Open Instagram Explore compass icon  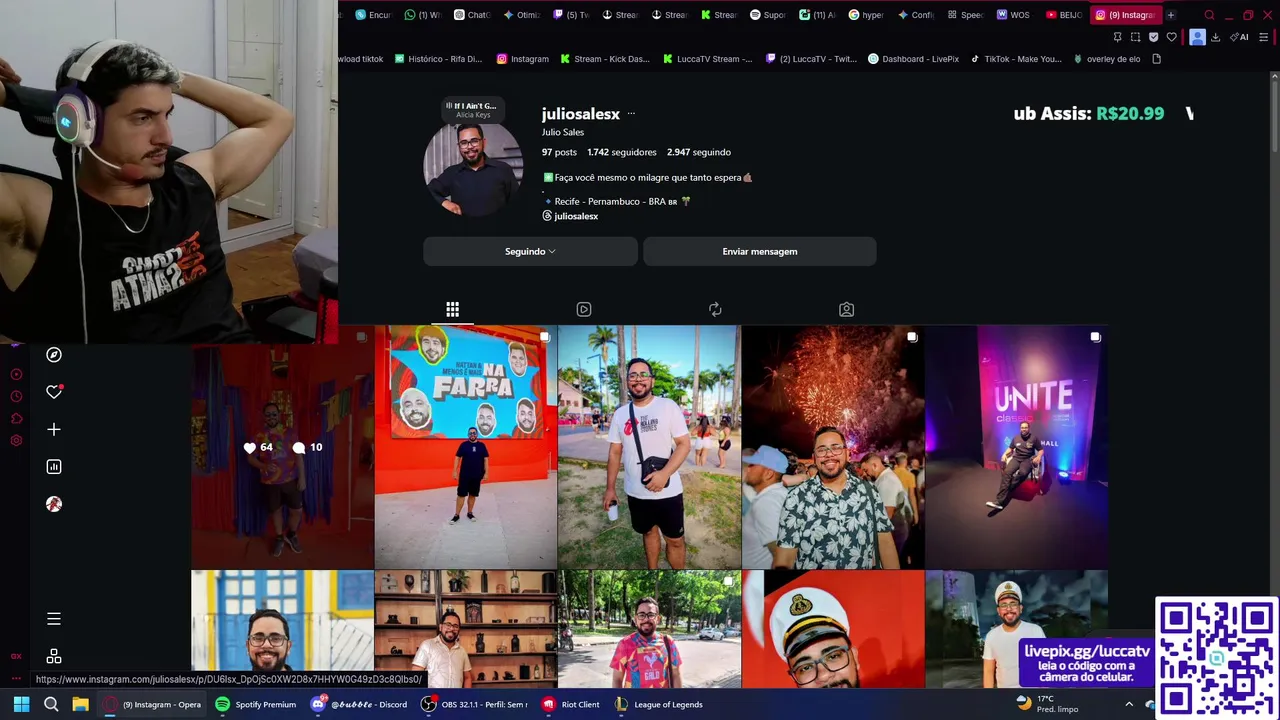(54, 355)
